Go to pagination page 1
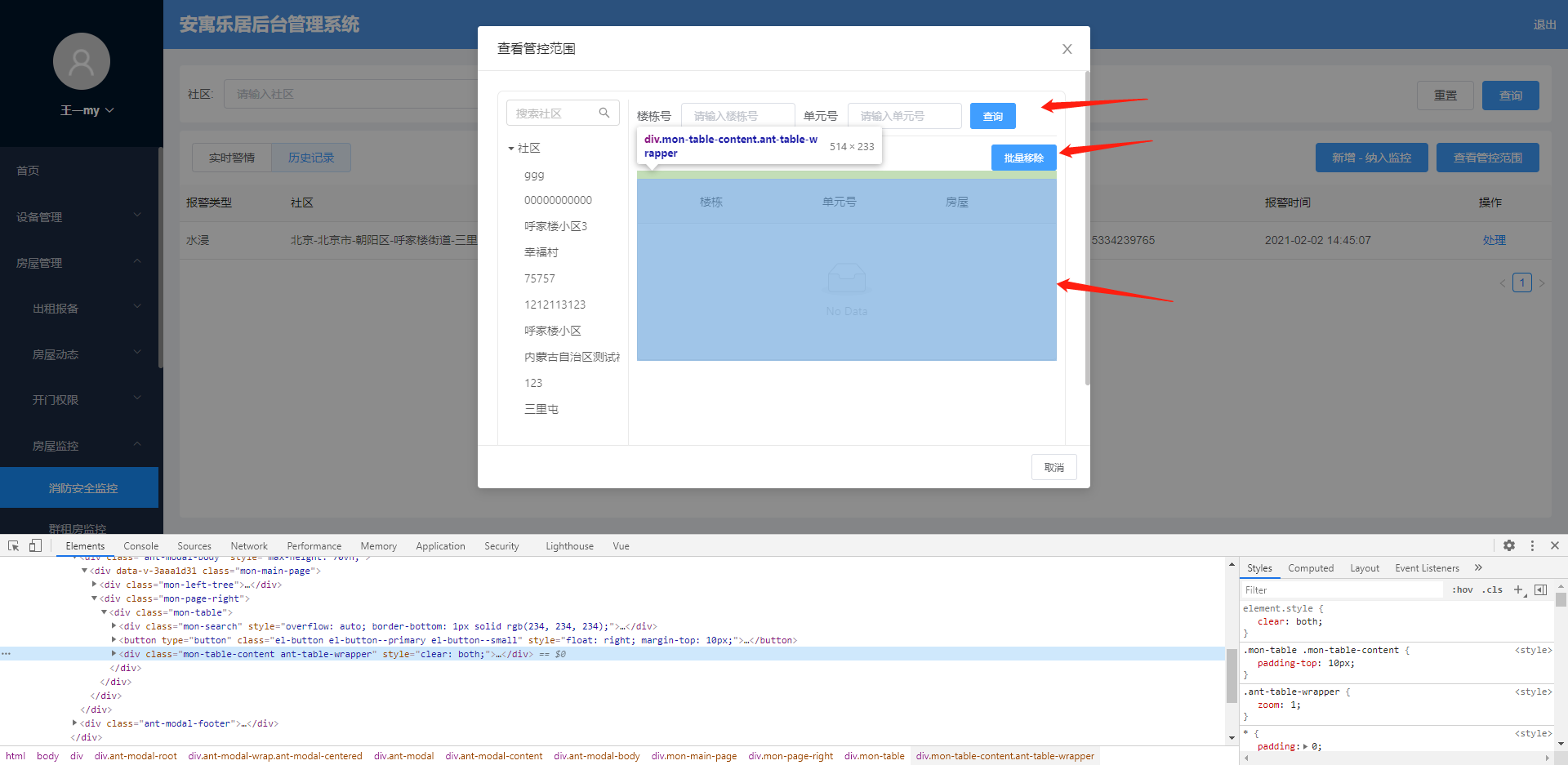 click(x=1522, y=282)
